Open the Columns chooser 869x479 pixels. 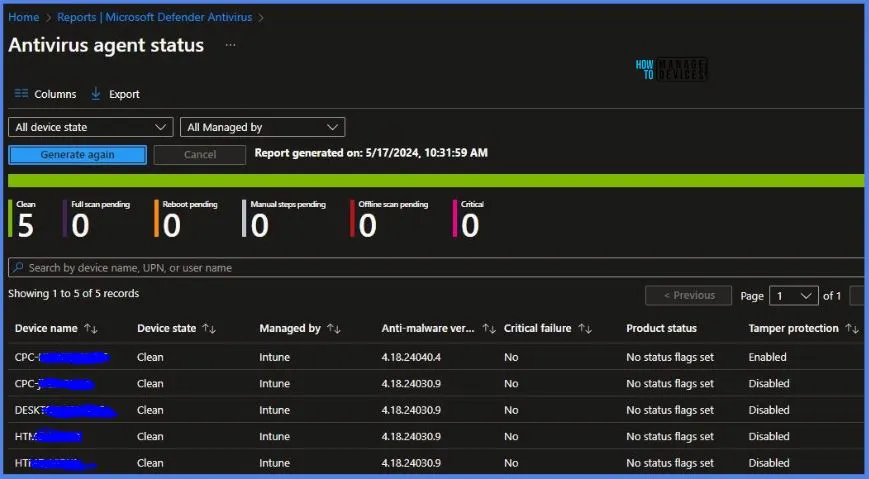click(x=45, y=94)
